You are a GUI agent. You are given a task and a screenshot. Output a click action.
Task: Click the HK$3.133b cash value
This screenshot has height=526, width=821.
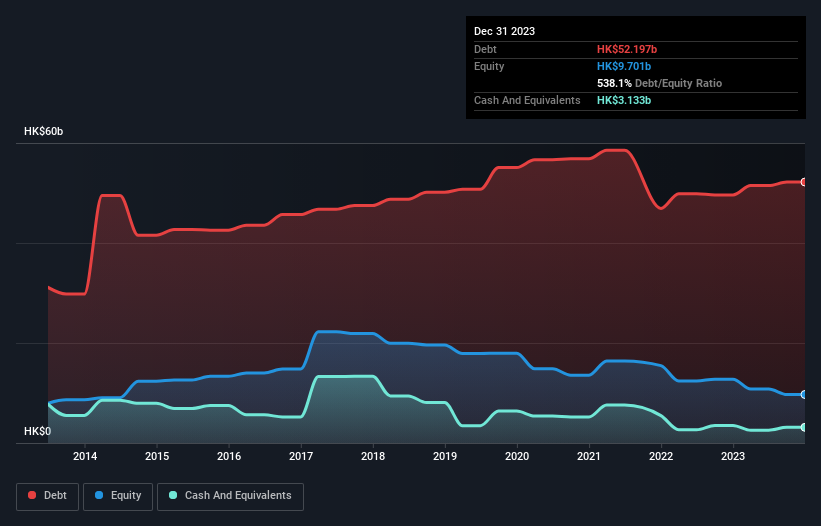click(624, 100)
